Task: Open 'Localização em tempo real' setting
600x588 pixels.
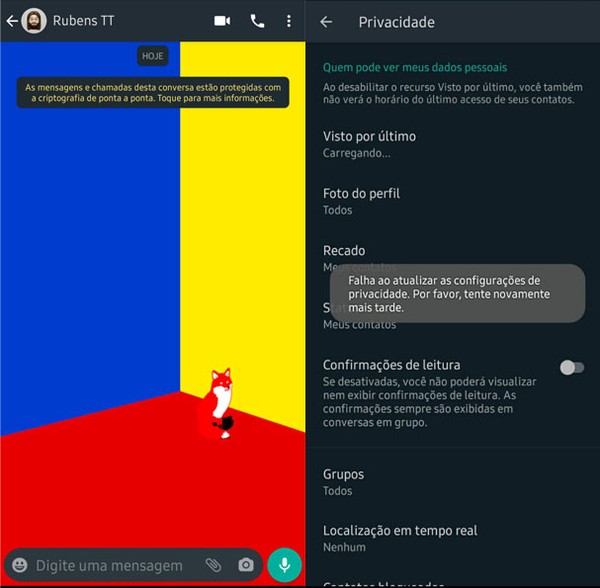Action: 453,539
